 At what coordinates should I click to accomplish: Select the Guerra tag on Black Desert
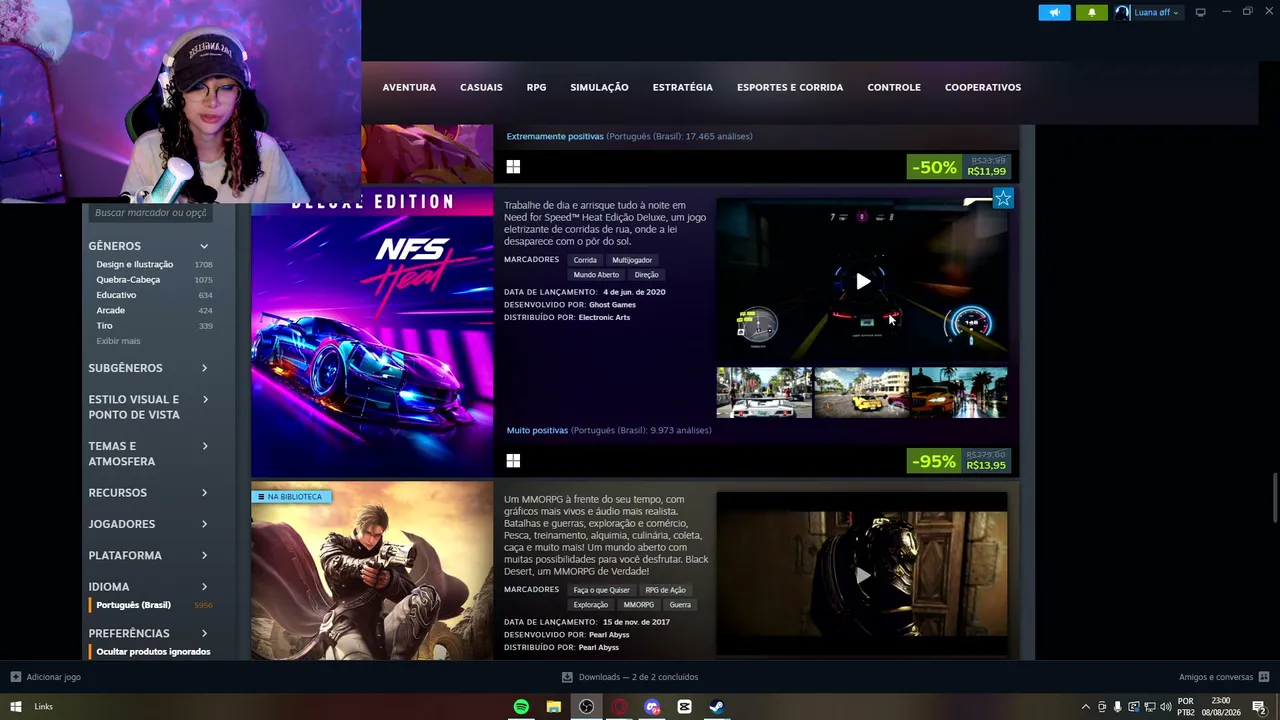[x=680, y=605]
